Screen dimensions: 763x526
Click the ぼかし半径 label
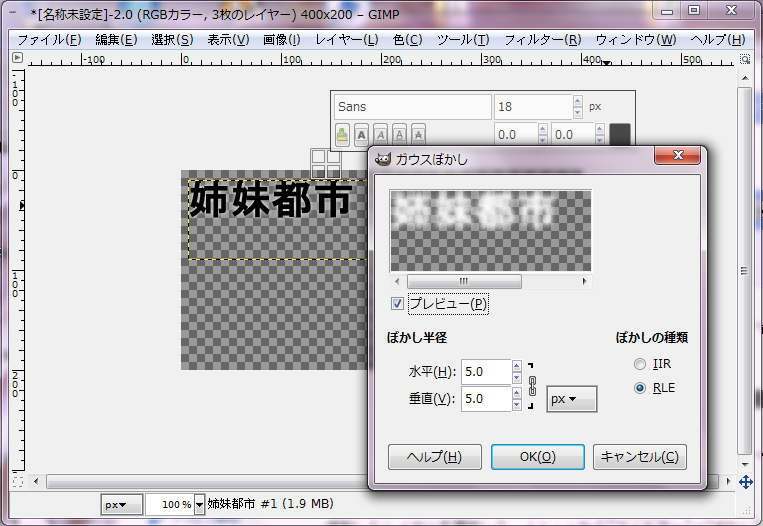coord(417,337)
